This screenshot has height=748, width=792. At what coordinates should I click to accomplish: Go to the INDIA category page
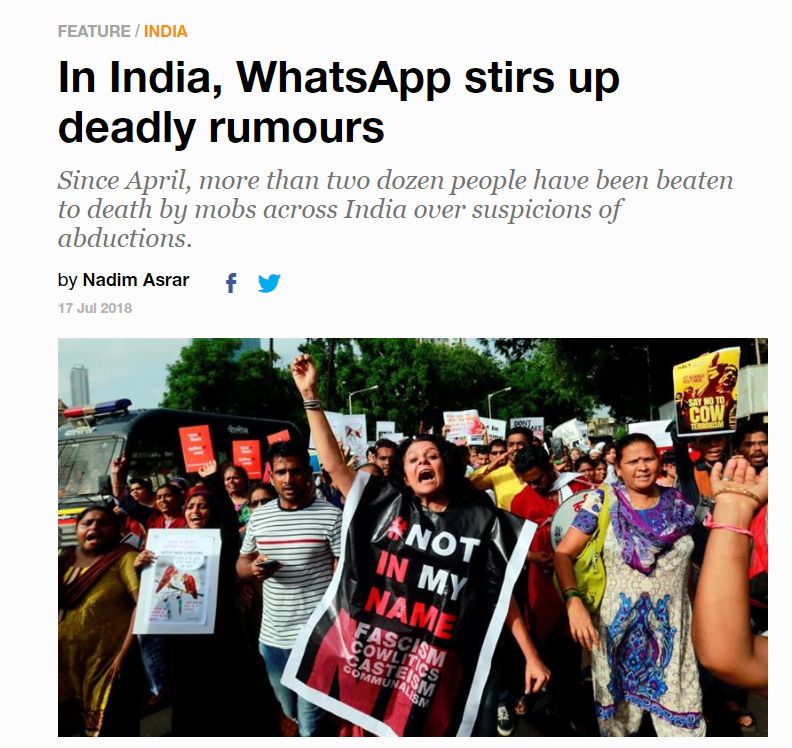(x=166, y=31)
